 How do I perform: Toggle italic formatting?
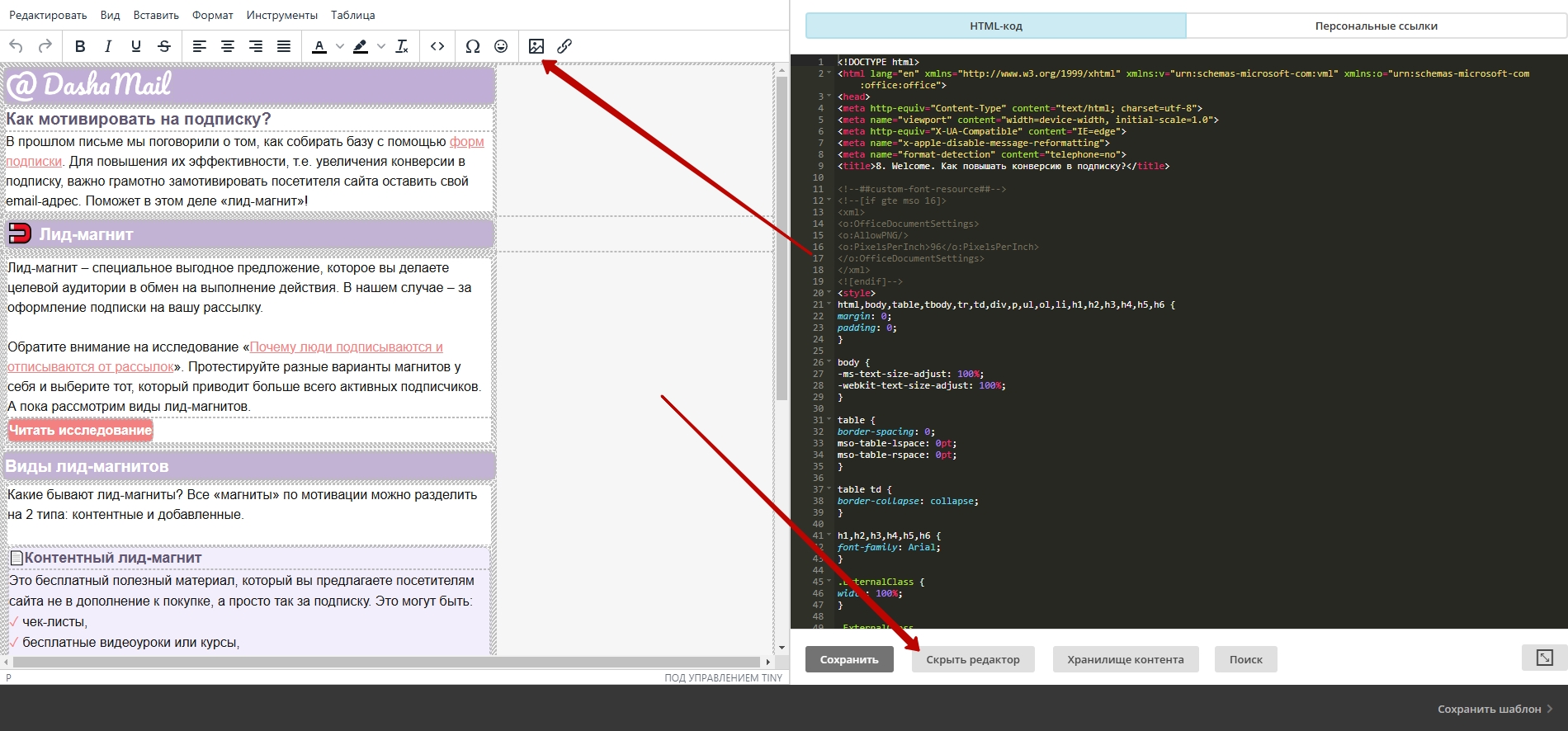pyautogui.click(x=108, y=46)
